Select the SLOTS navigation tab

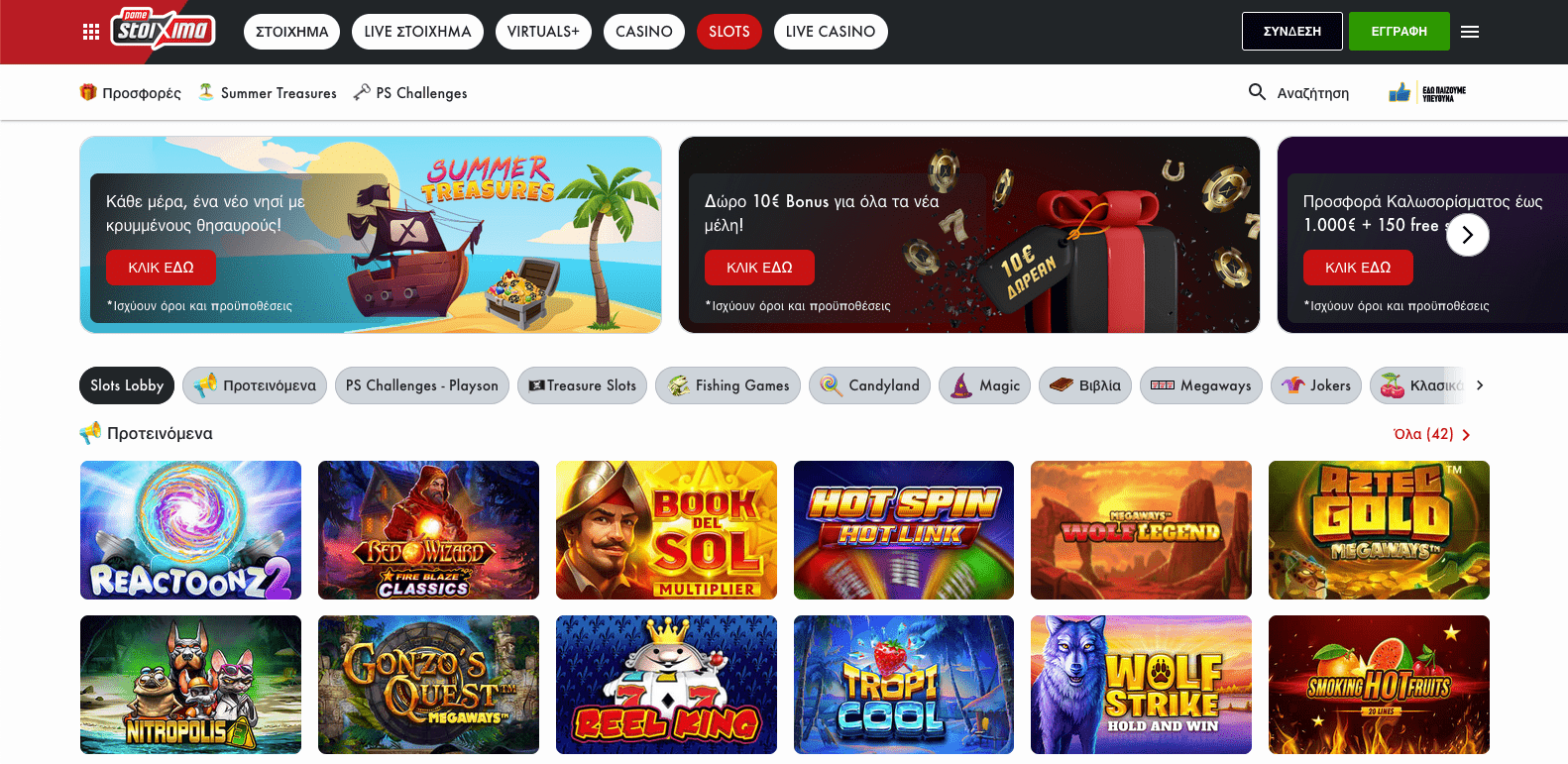(x=728, y=32)
